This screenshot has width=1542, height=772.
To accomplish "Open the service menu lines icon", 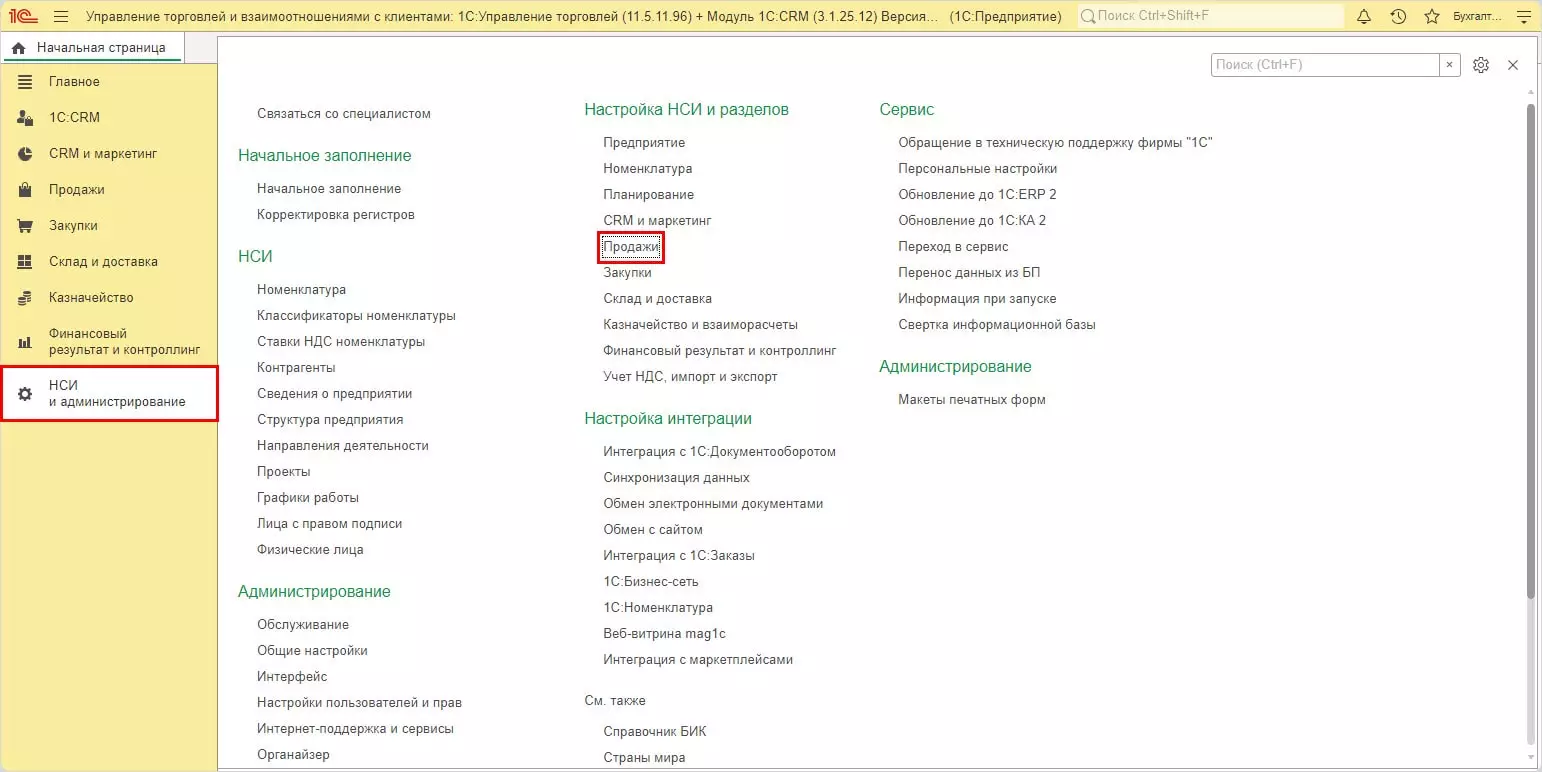I will [x=1523, y=16].
